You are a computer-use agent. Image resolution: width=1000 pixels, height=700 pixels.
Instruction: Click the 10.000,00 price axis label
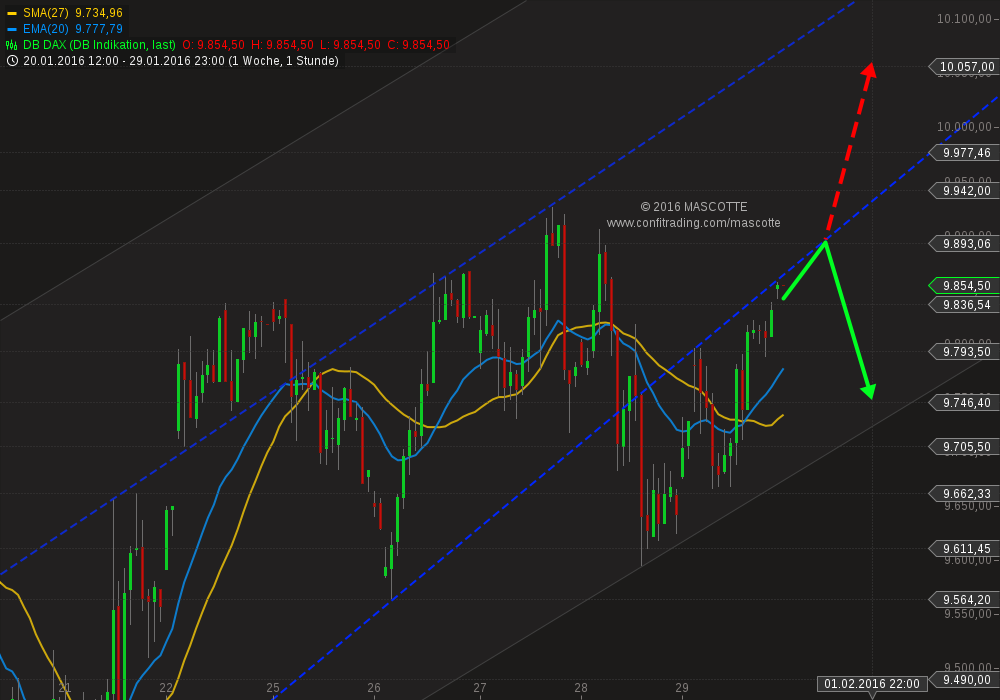964,127
